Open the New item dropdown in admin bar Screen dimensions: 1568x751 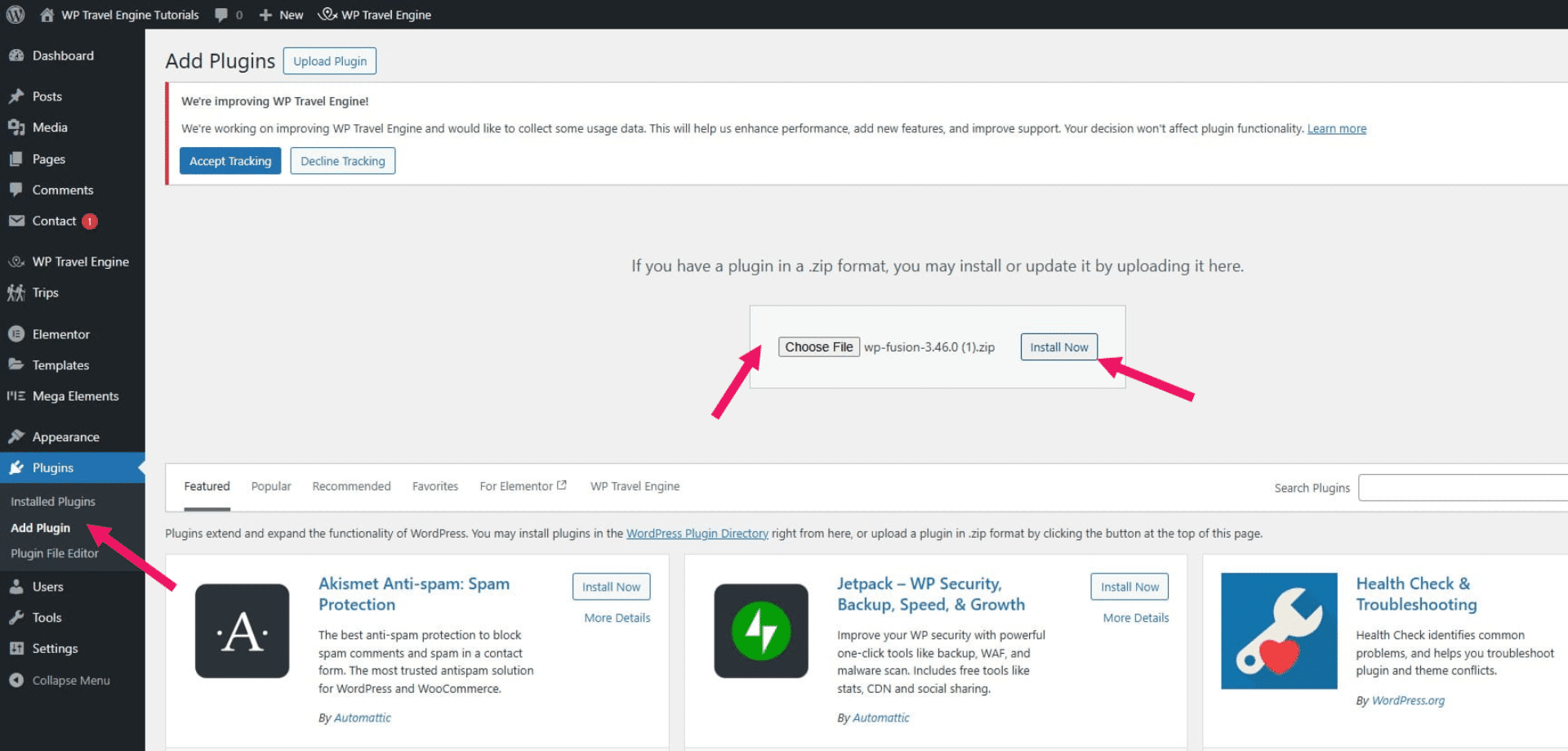[x=281, y=14]
